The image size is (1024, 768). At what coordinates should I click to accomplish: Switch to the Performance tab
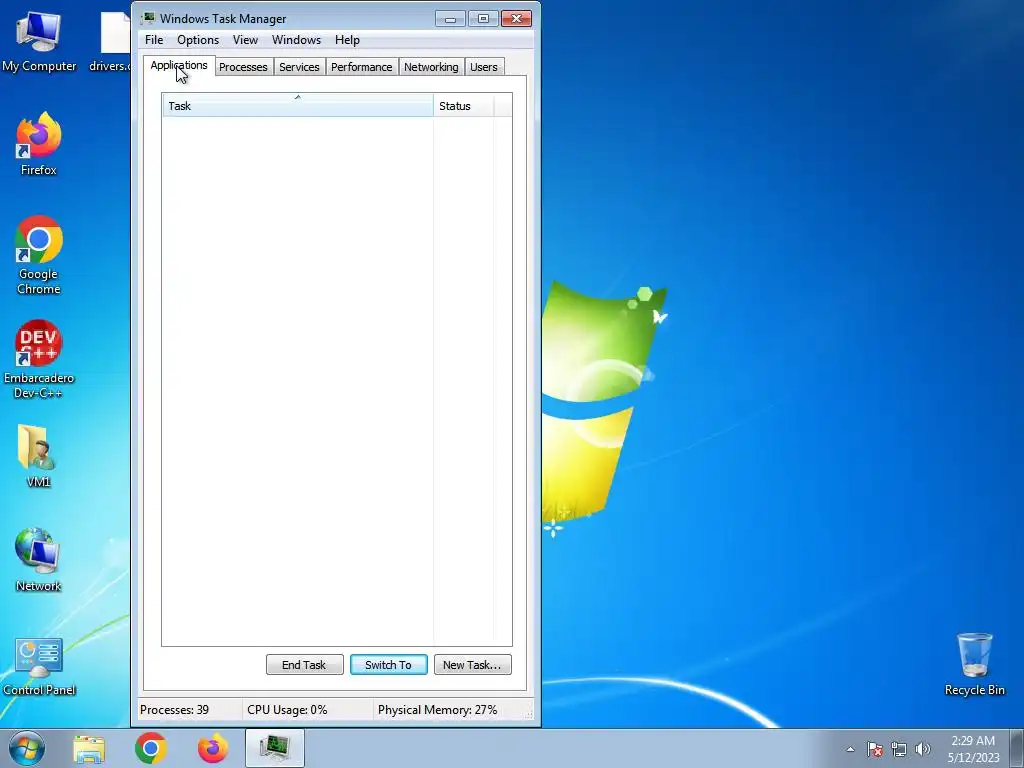361,67
